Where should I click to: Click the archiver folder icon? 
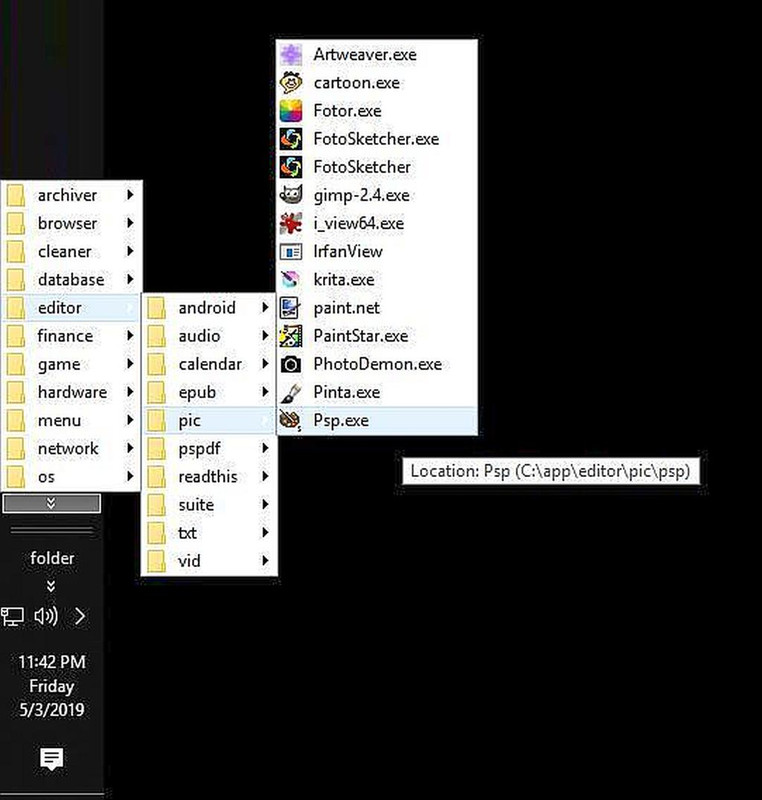pos(16,195)
